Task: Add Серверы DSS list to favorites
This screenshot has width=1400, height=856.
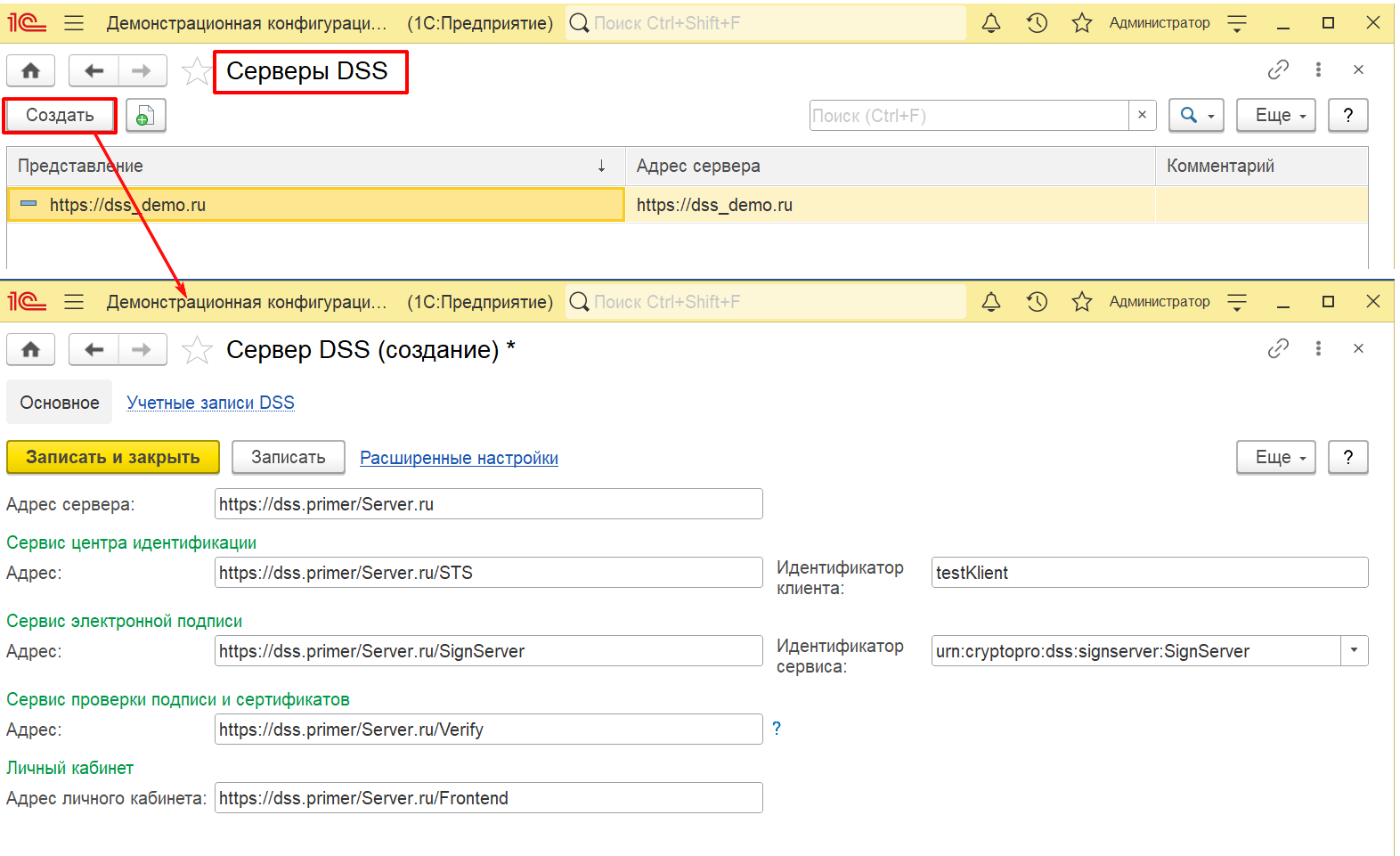Action: coord(196,70)
